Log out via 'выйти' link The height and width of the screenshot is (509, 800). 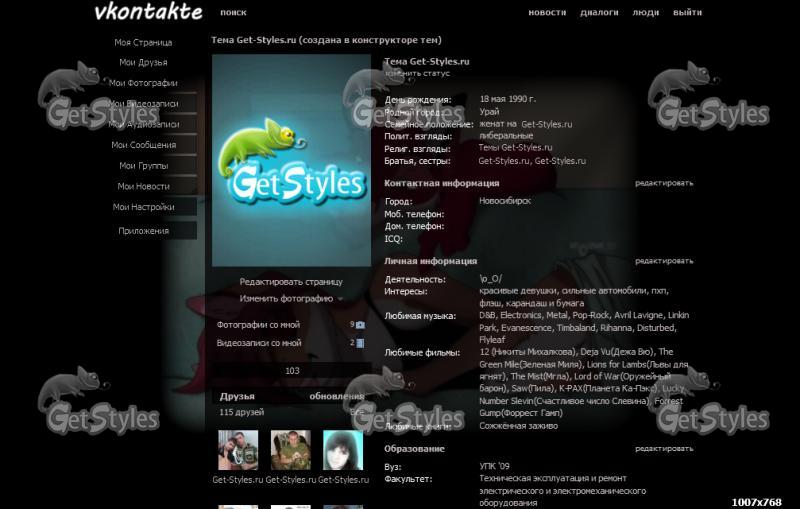point(687,13)
